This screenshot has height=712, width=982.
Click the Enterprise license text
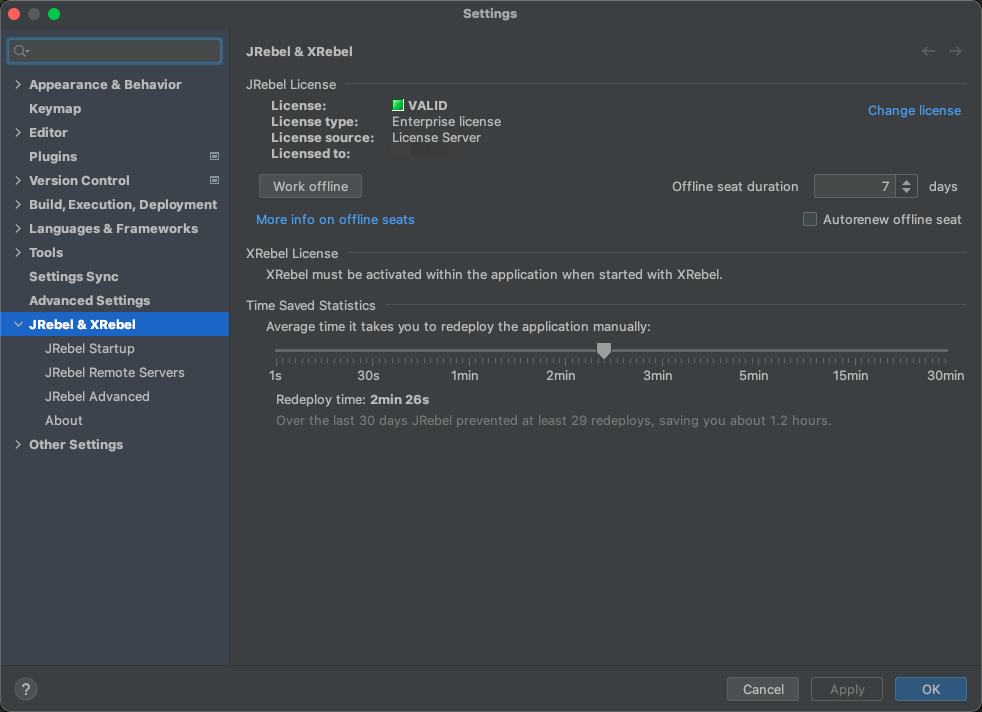point(447,121)
